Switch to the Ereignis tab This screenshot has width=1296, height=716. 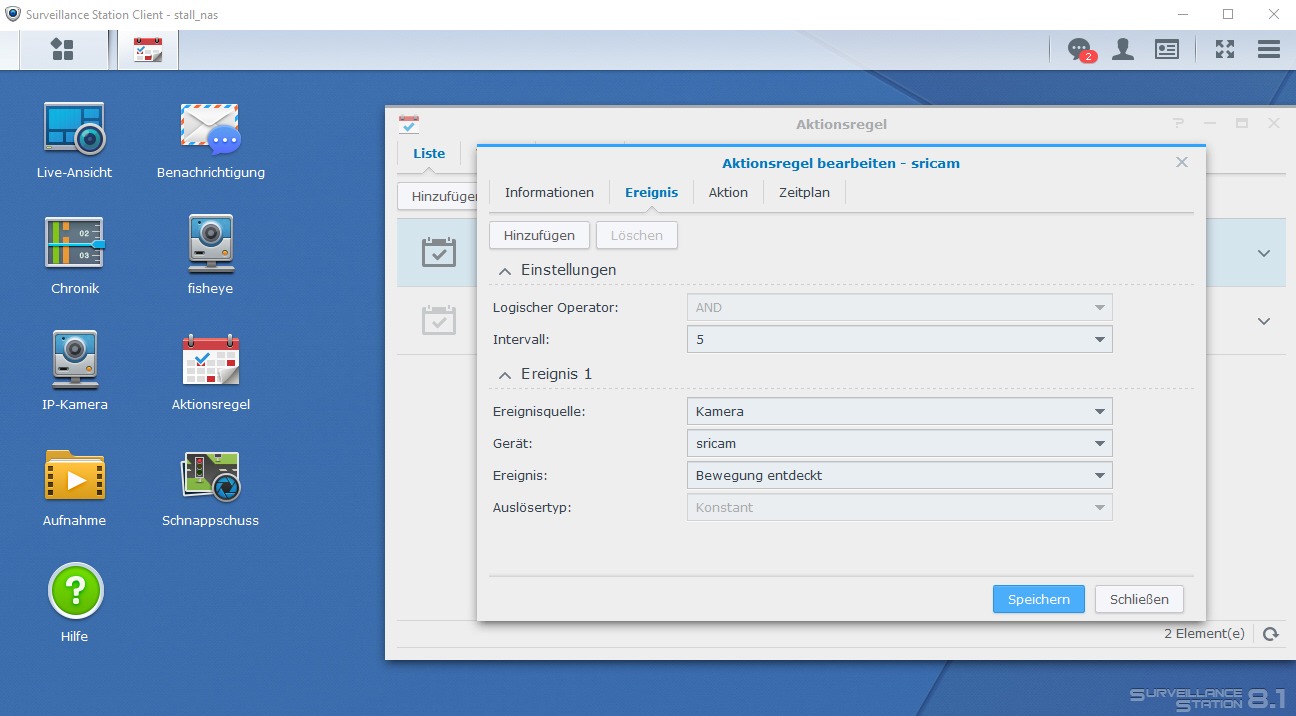point(651,193)
